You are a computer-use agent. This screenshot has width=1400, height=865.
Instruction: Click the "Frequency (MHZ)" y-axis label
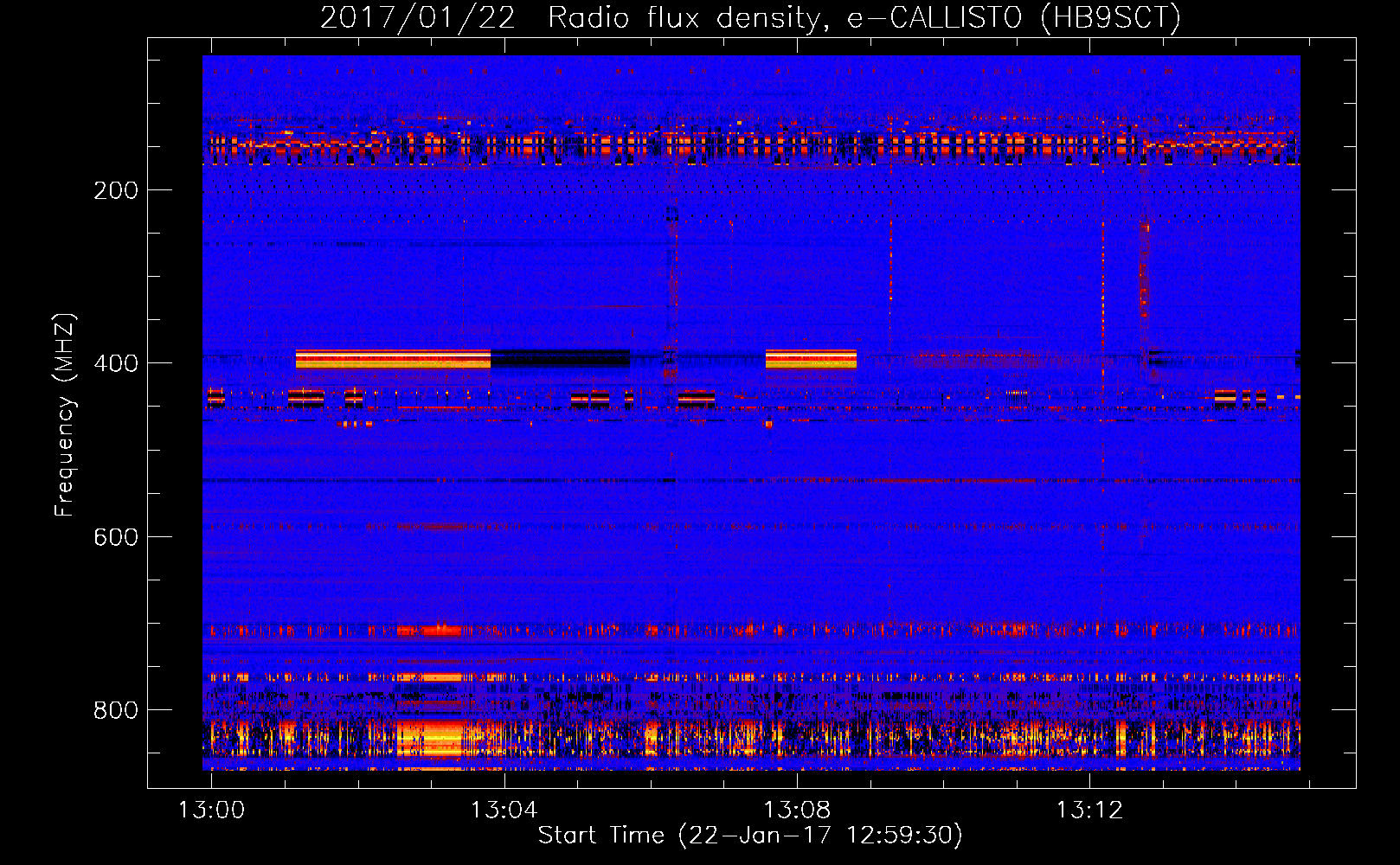(65, 414)
